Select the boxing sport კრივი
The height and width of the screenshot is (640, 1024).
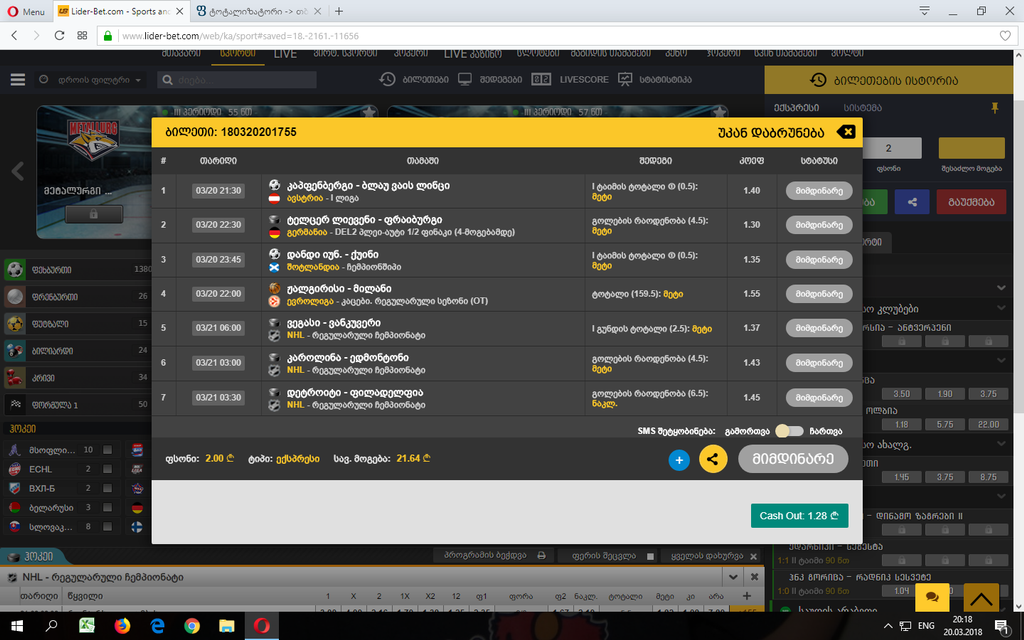(77, 377)
